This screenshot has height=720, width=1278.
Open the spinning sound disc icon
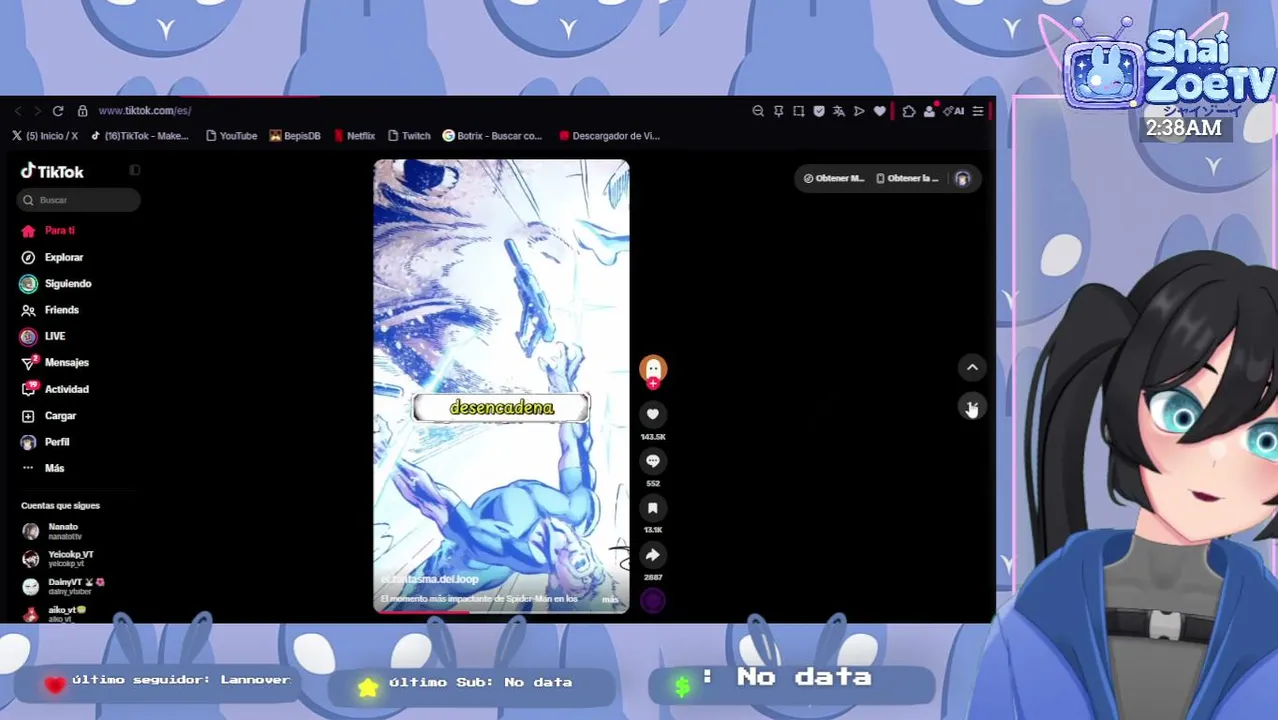pos(653,600)
